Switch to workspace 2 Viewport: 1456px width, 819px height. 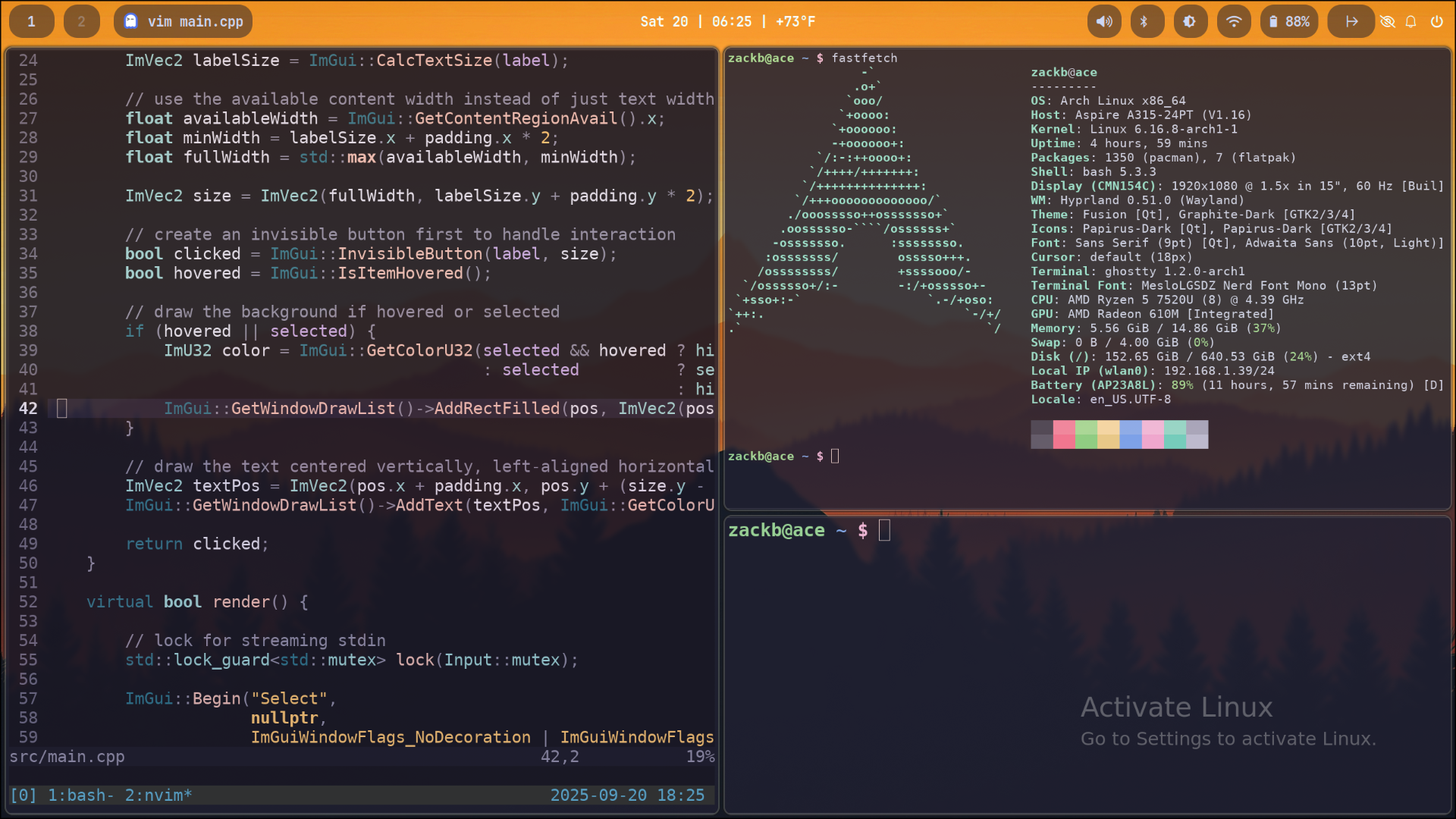(x=81, y=21)
